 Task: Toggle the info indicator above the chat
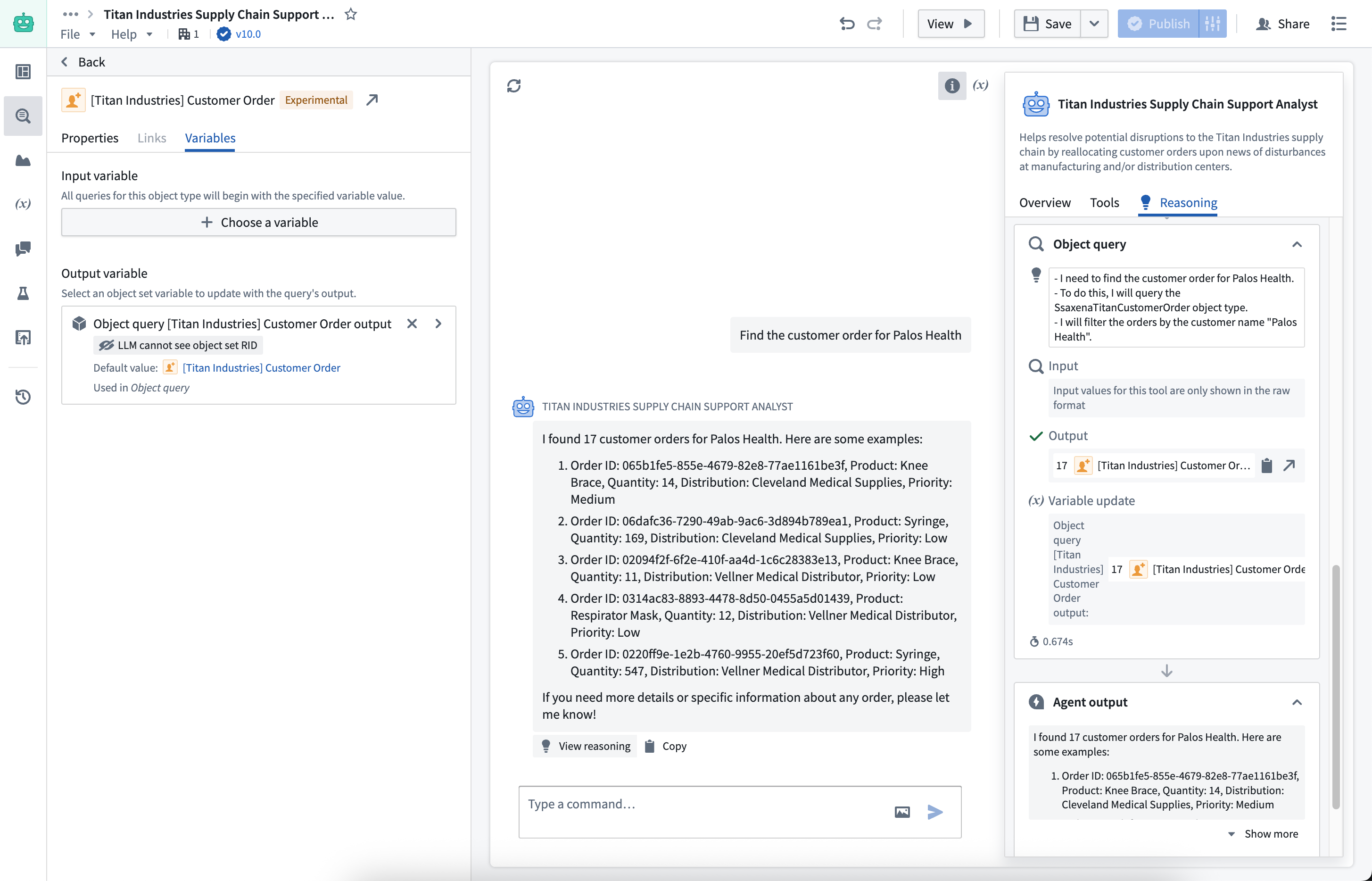[x=951, y=86]
